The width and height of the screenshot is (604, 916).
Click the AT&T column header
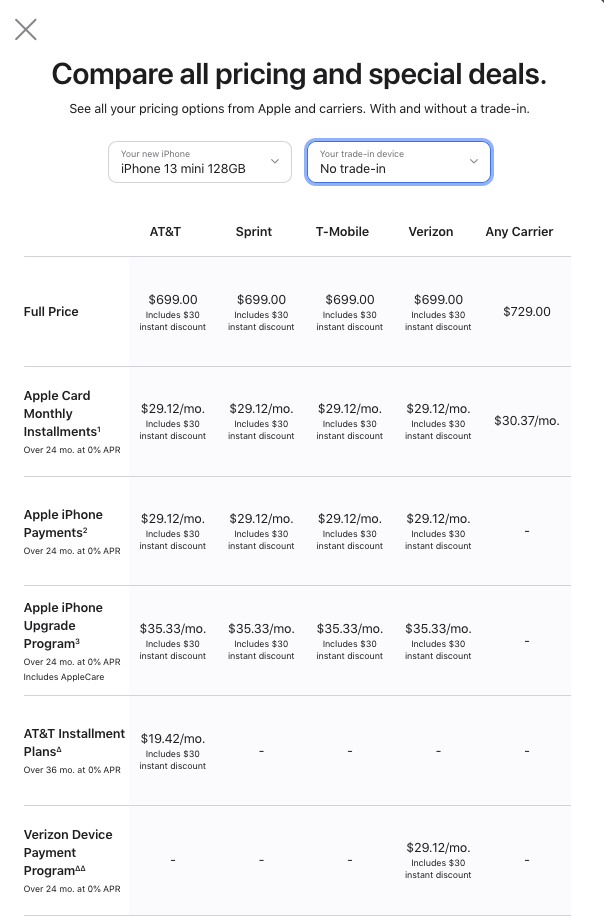point(165,231)
